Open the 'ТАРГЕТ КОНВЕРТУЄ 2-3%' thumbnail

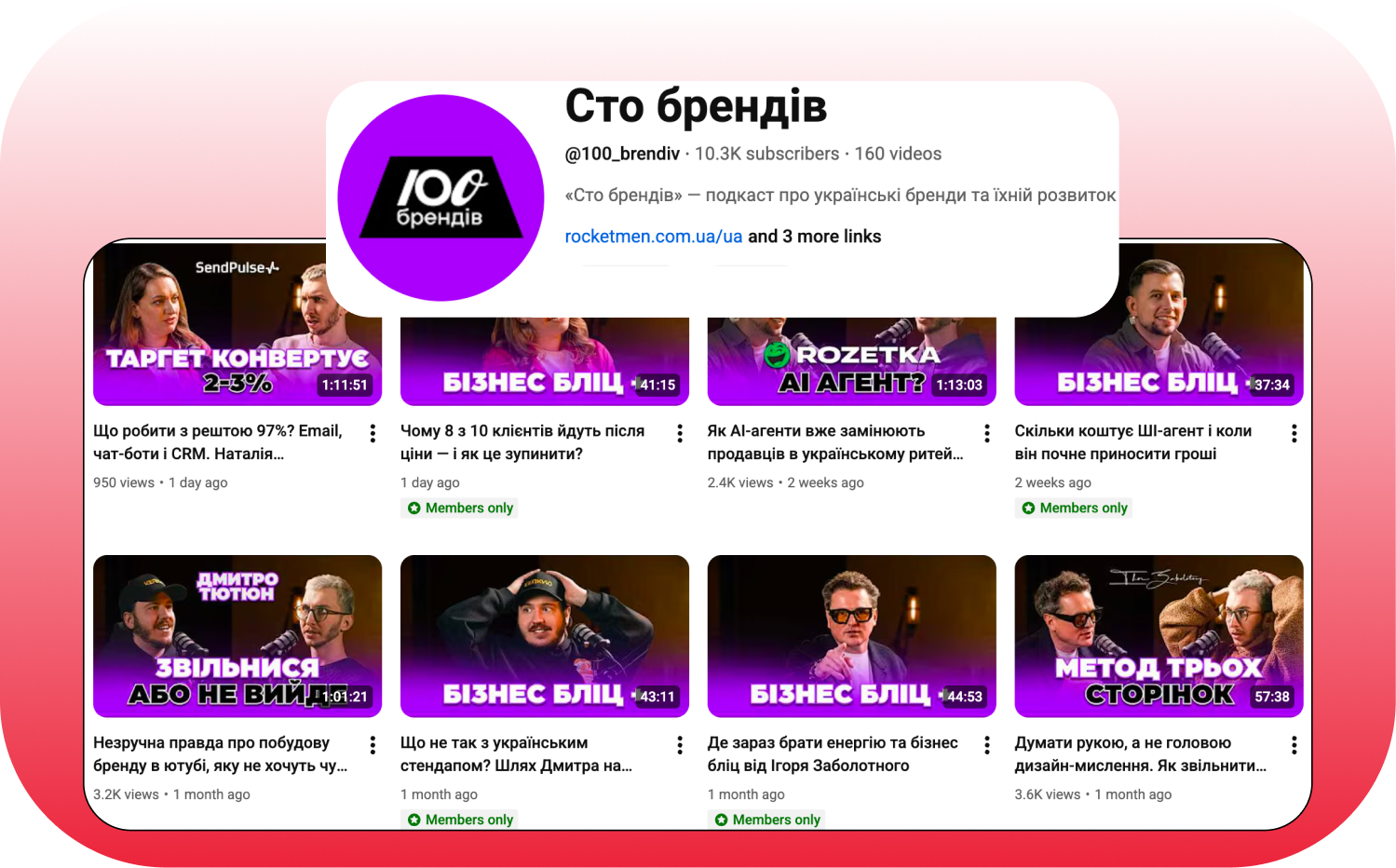237,324
